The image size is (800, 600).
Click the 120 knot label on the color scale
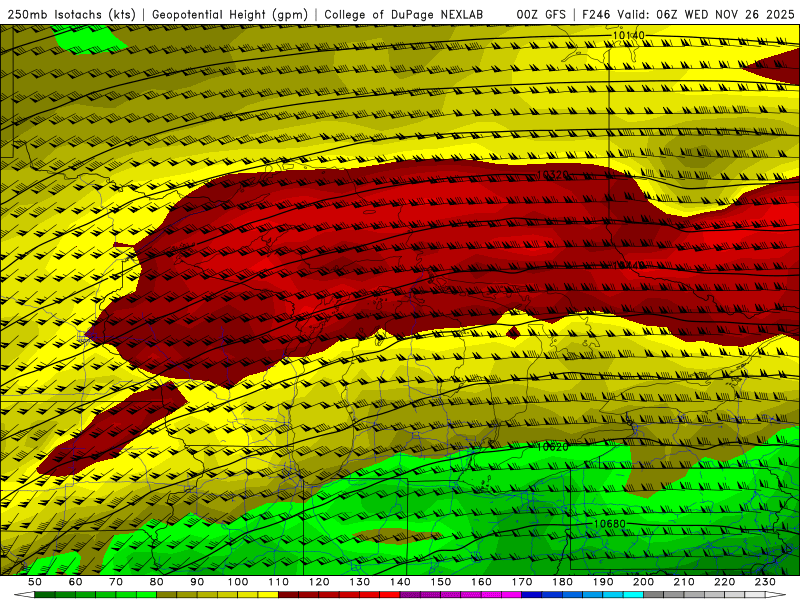[x=319, y=582]
